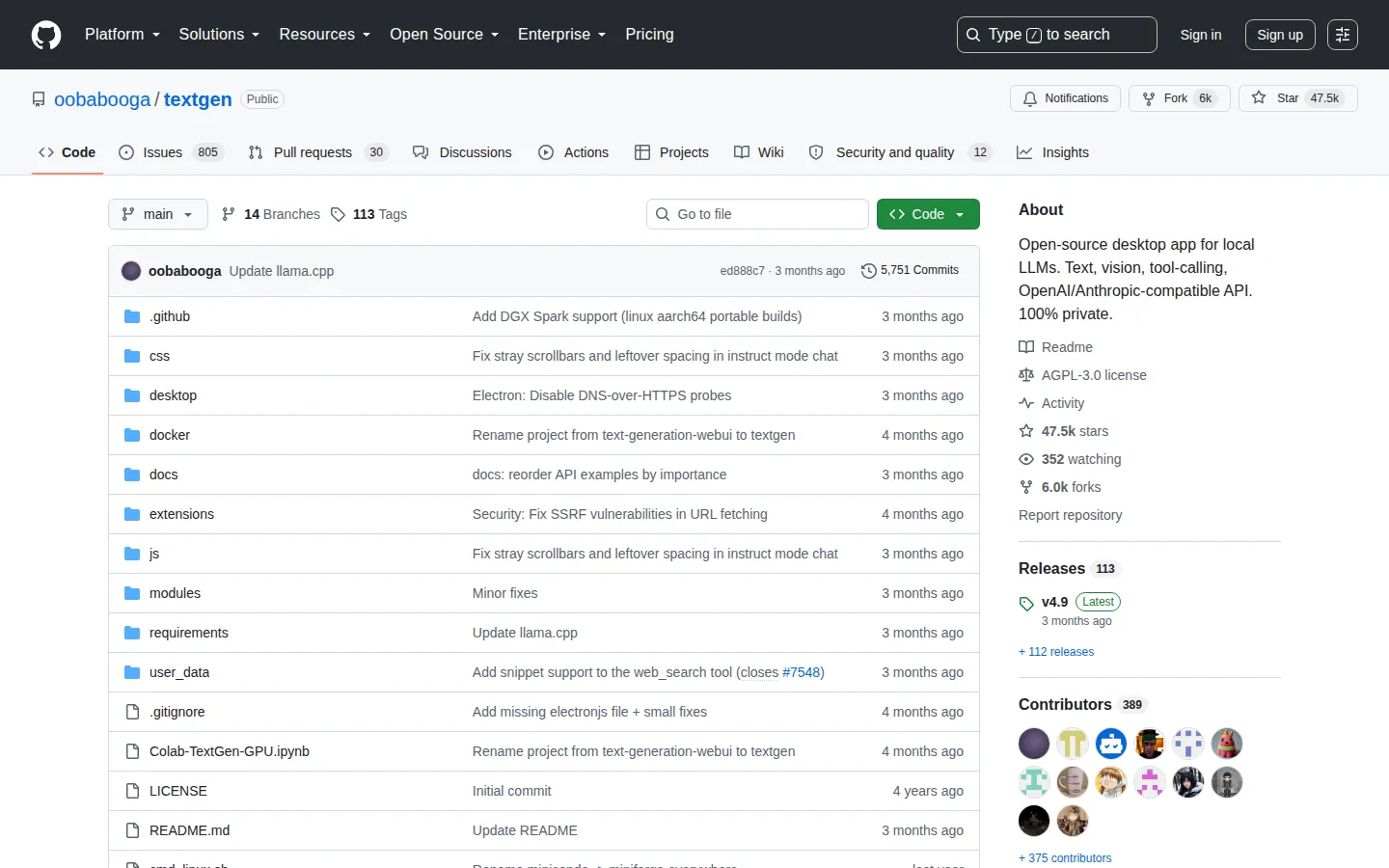The width and height of the screenshot is (1389, 868).
Task: Click the commit history clock icon
Action: [x=868, y=271]
